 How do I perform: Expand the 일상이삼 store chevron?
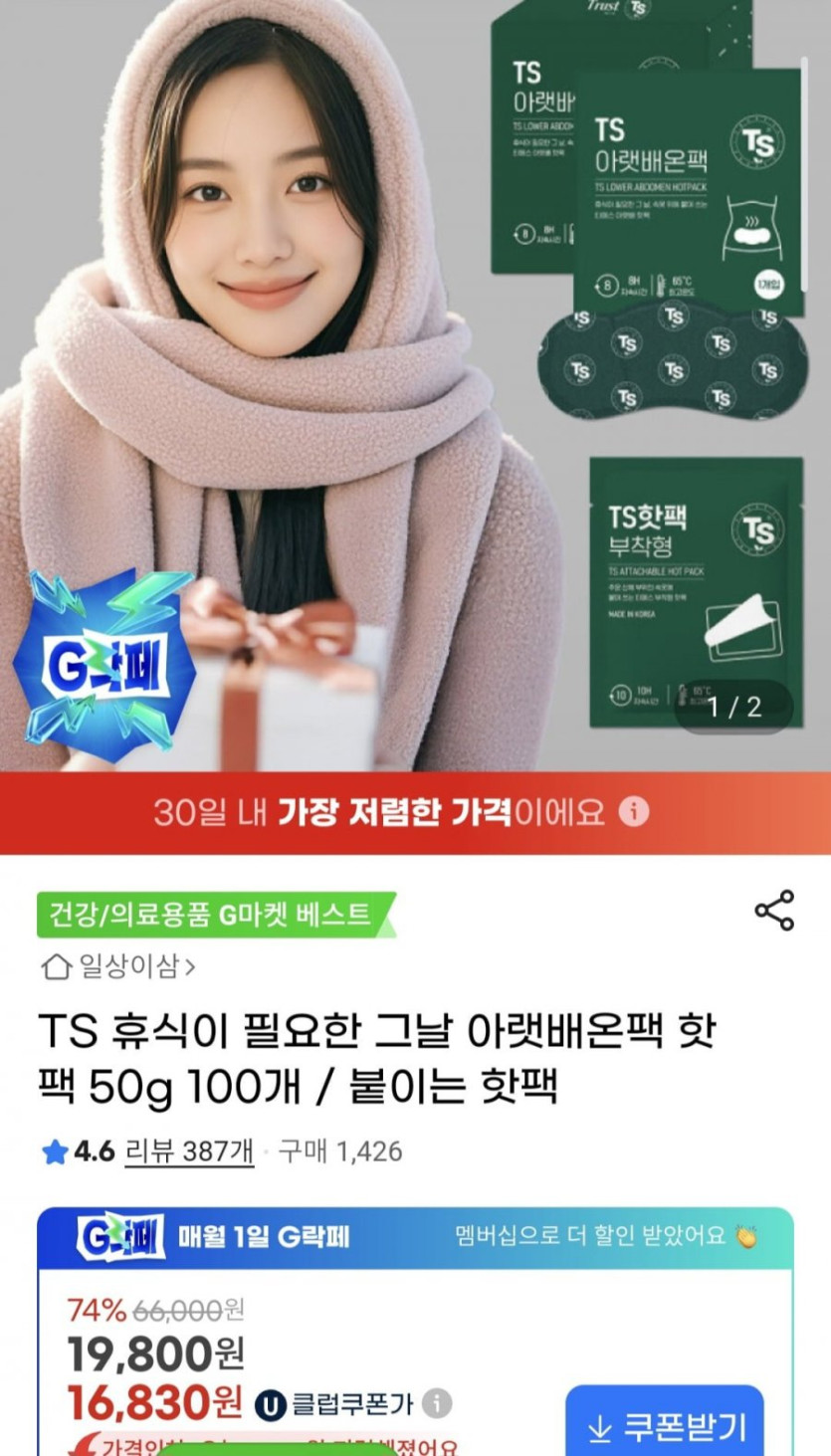click(189, 965)
